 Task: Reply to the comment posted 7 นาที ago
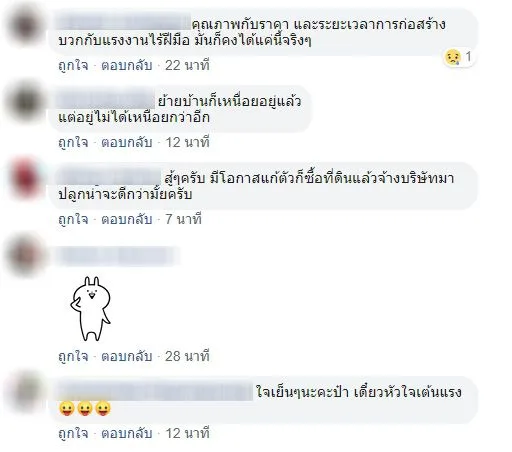[x=127, y=219]
